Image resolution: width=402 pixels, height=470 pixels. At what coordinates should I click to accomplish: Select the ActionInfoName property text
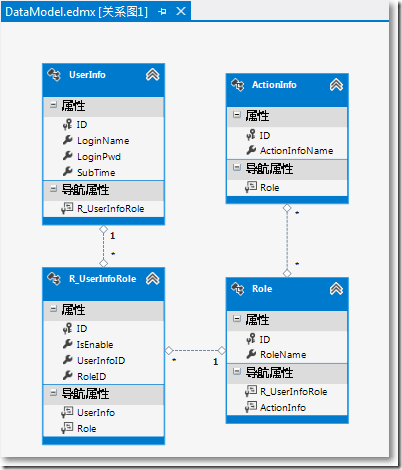click(297, 151)
